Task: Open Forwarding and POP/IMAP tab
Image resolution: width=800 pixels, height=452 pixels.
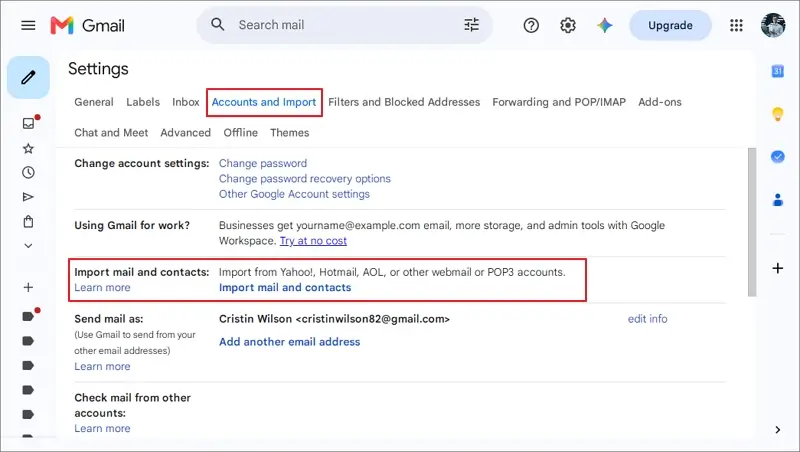Action: tap(559, 102)
